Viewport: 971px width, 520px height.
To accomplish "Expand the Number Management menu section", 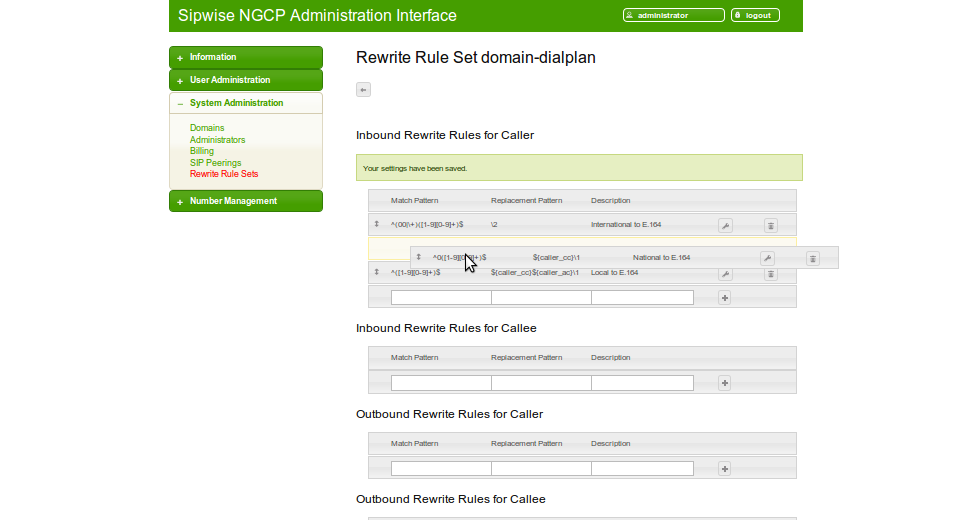I will pos(246,201).
